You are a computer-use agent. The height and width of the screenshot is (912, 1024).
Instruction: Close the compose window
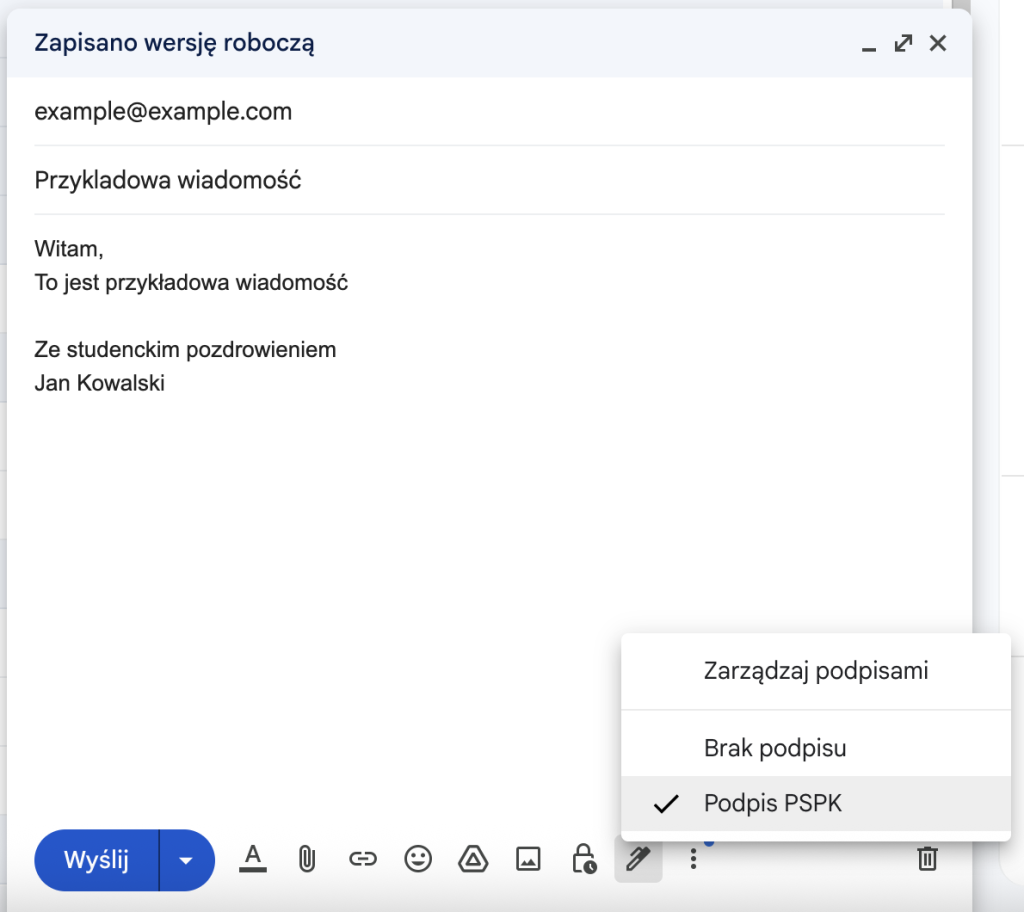938,44
